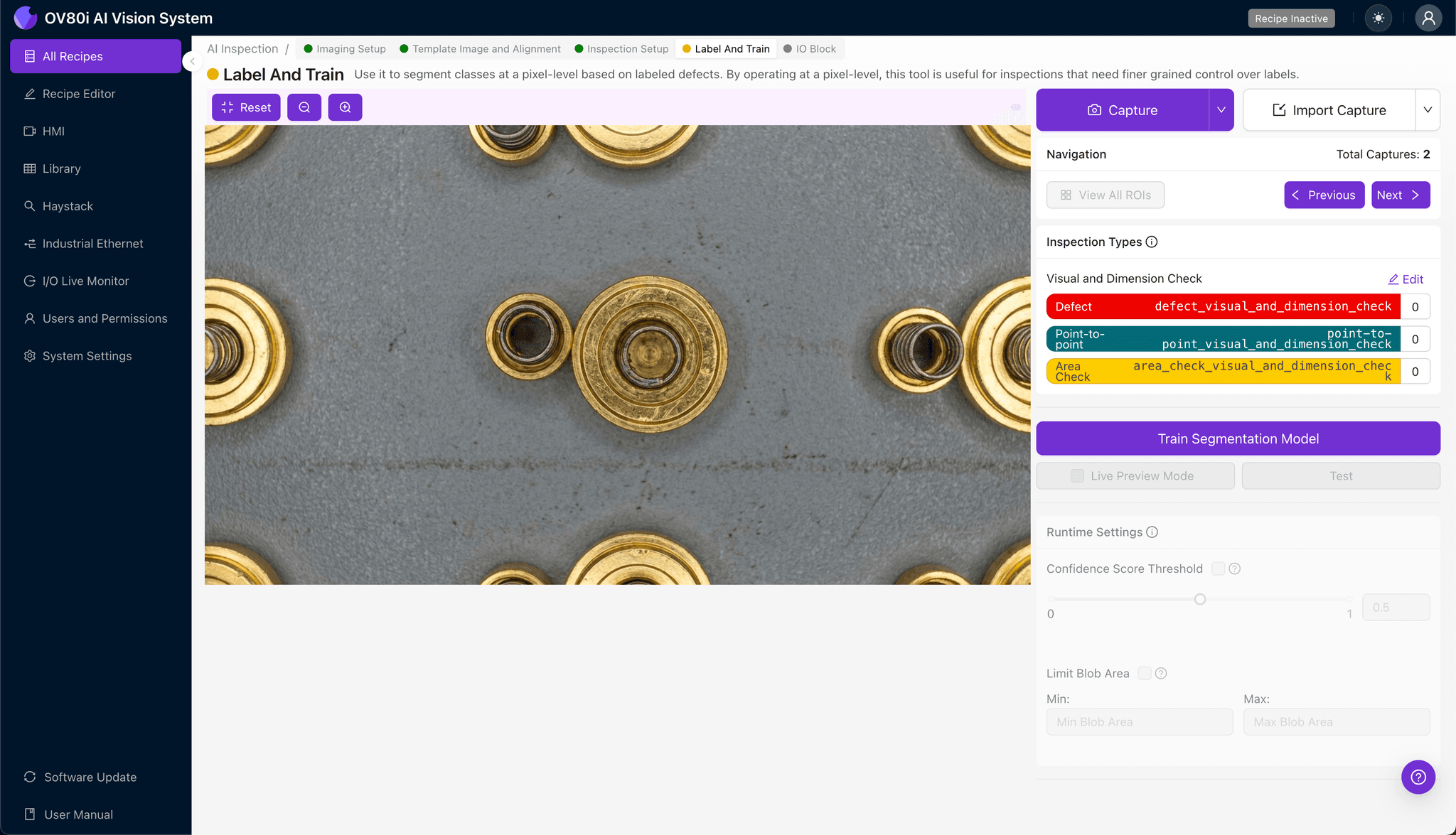
Task: Click the Min Blob Area input field
Action: (1139, 721)
